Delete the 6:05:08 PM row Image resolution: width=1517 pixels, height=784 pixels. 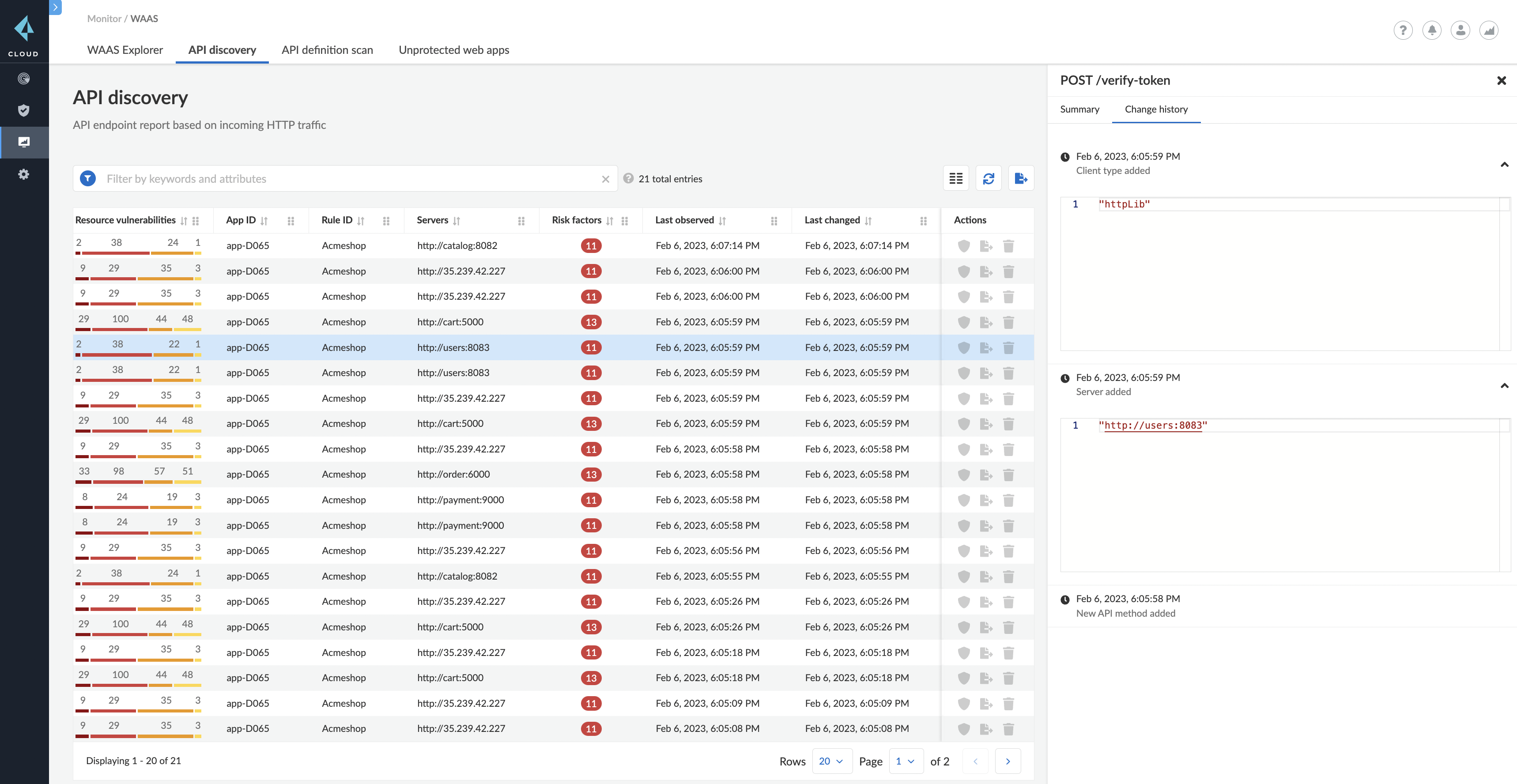point(1008,729)
